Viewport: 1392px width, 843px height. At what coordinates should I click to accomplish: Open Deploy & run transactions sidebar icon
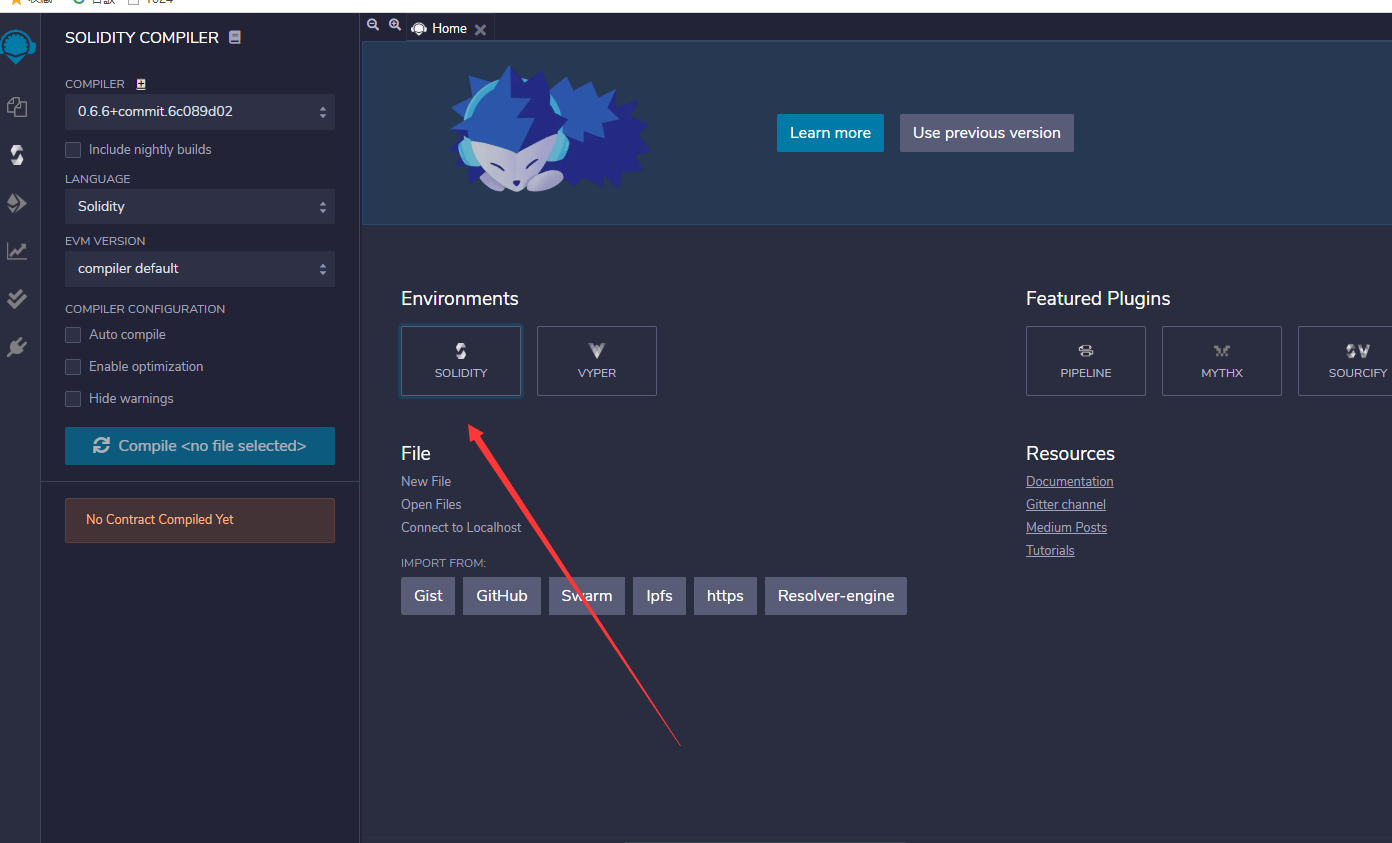[x=17, y=203]
